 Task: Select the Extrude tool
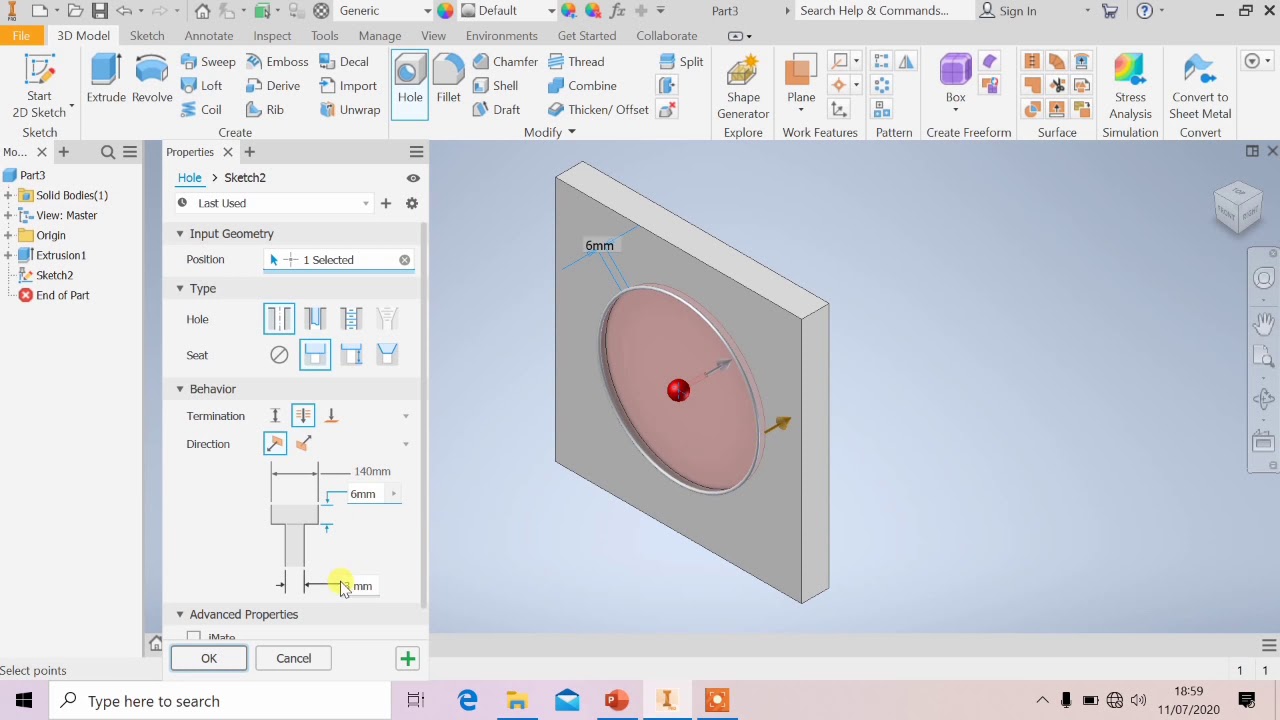(x=106, y=79)
